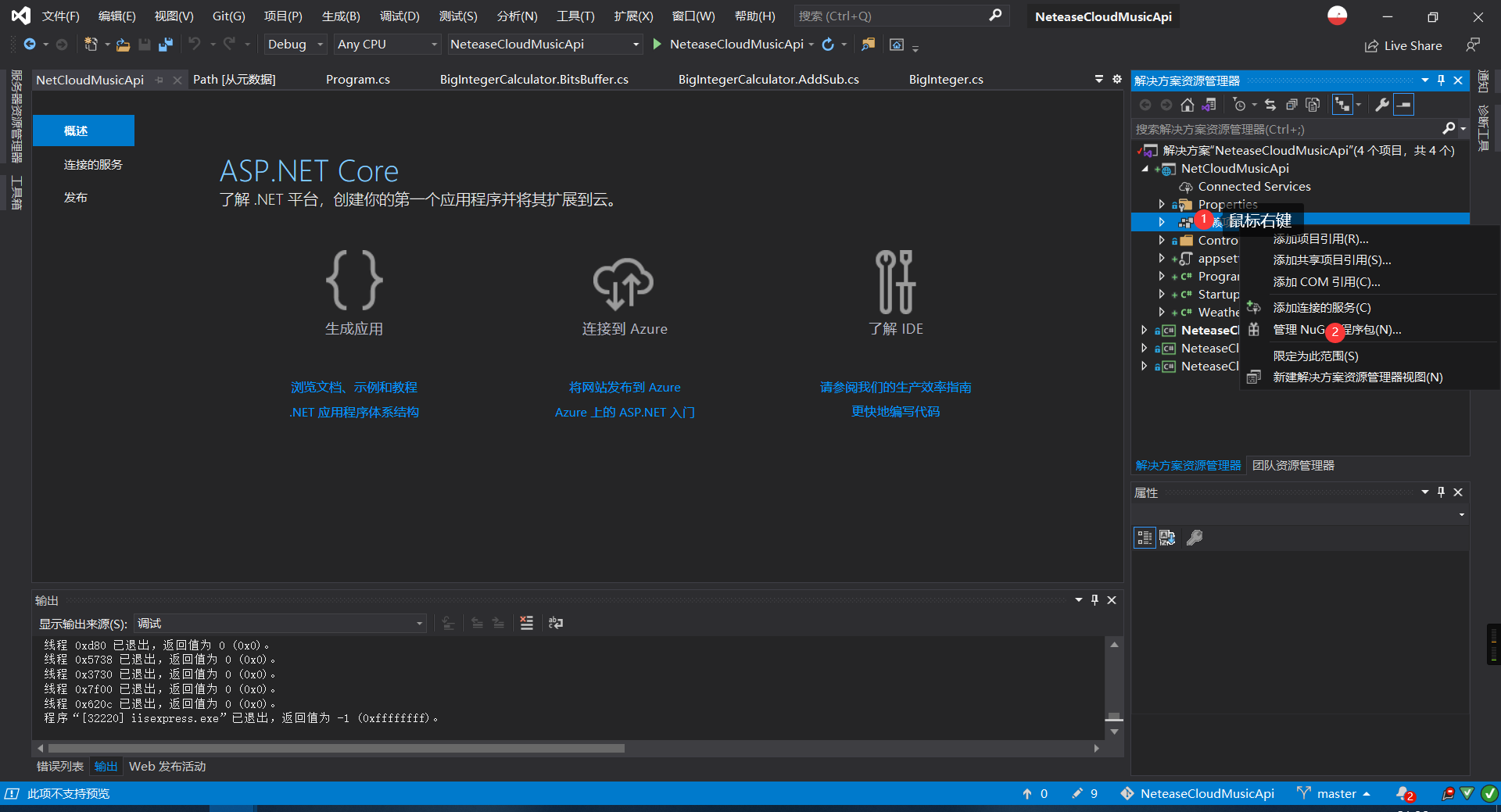Toggle nested file view icon in Solution Explorer
Image resolution: width=1501 pixels, height=812 pixels.
coord(1342,105)
